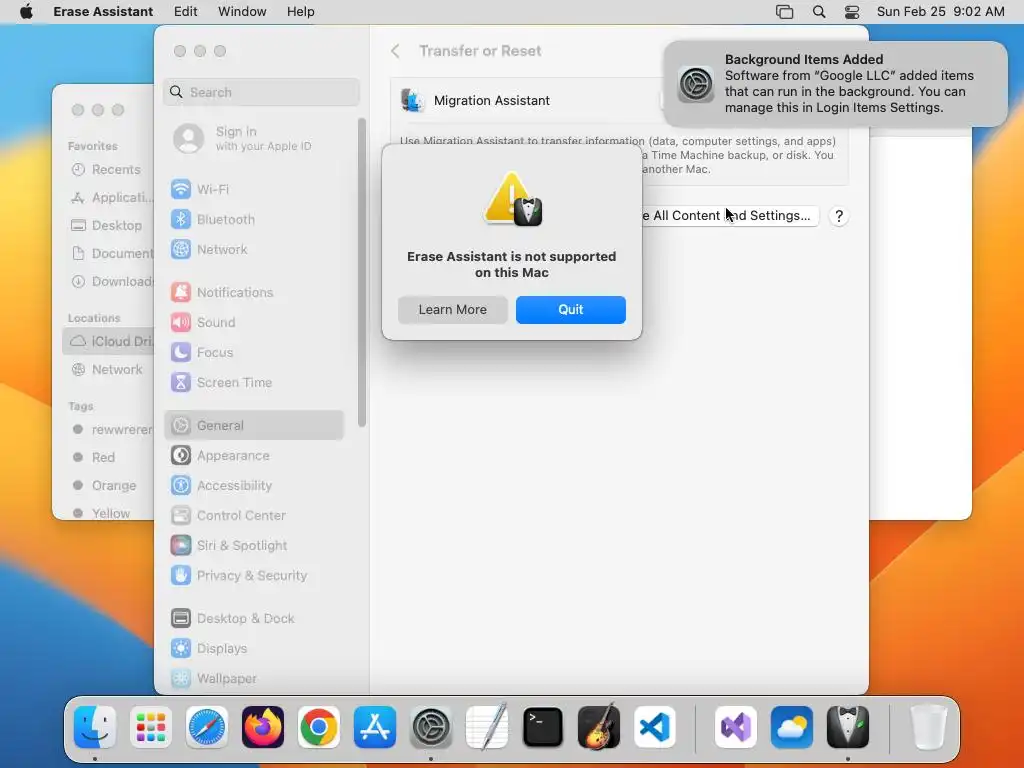
Task: Open Finder from the Dock
Action: [95, 727]
